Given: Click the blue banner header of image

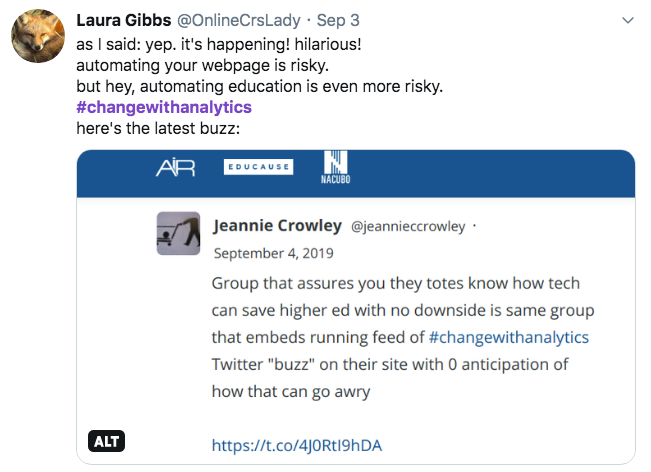Looking at the screenshot, I should coord(356,174).
